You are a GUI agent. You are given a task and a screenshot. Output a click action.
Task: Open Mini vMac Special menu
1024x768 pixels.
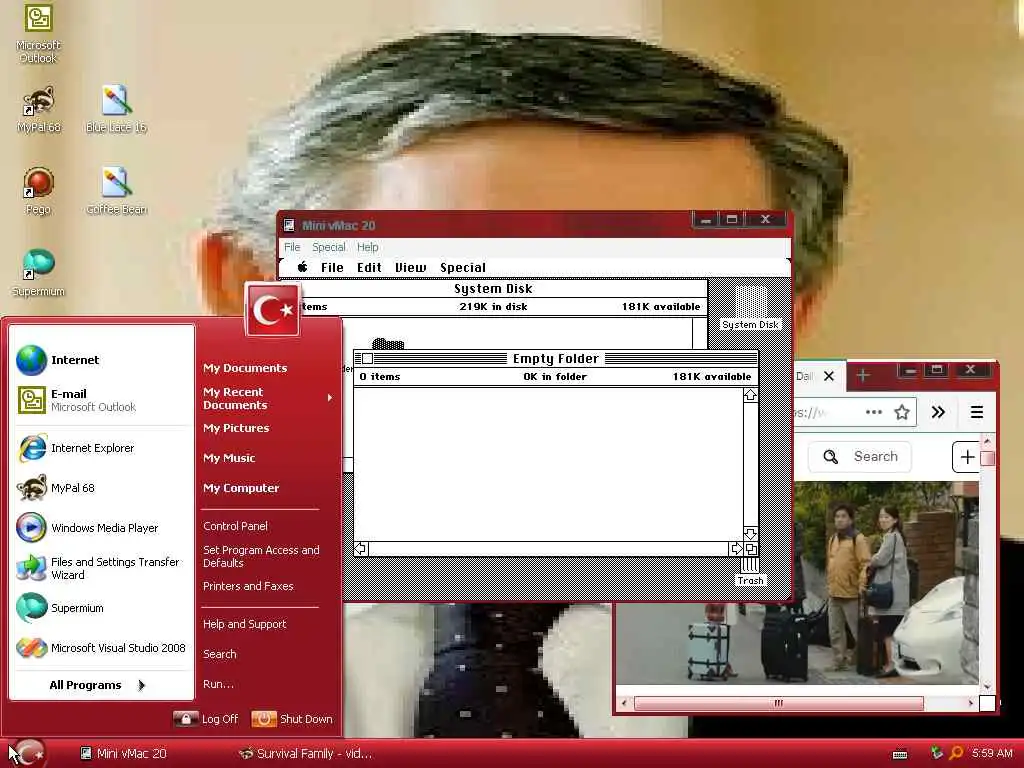(328, 247)
